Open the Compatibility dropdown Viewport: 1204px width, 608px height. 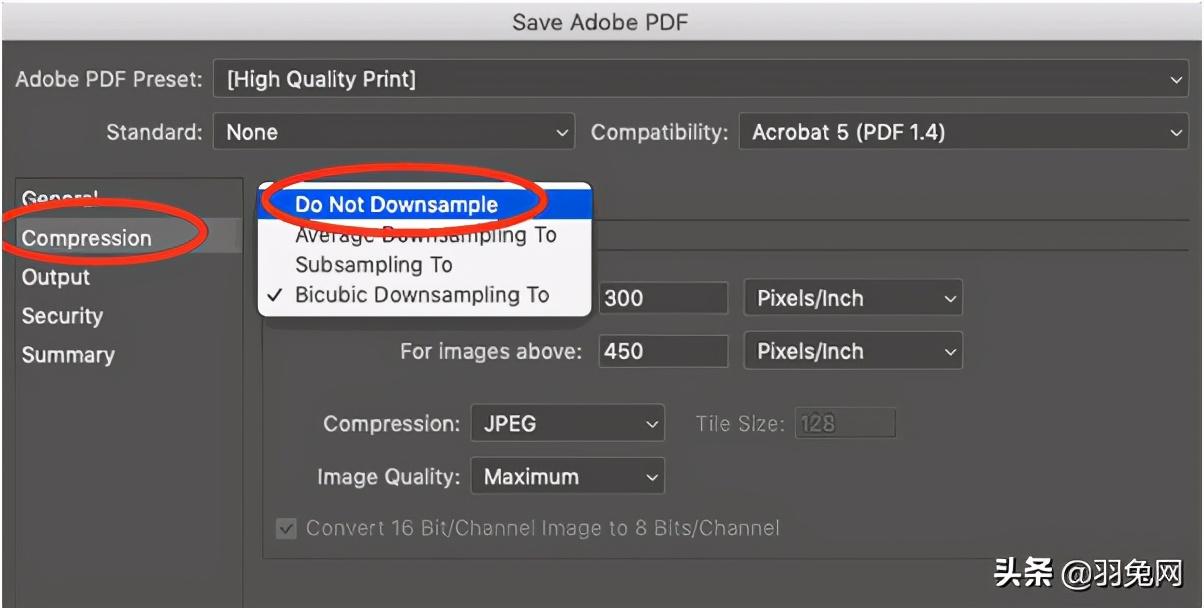[x=962, y=132]
